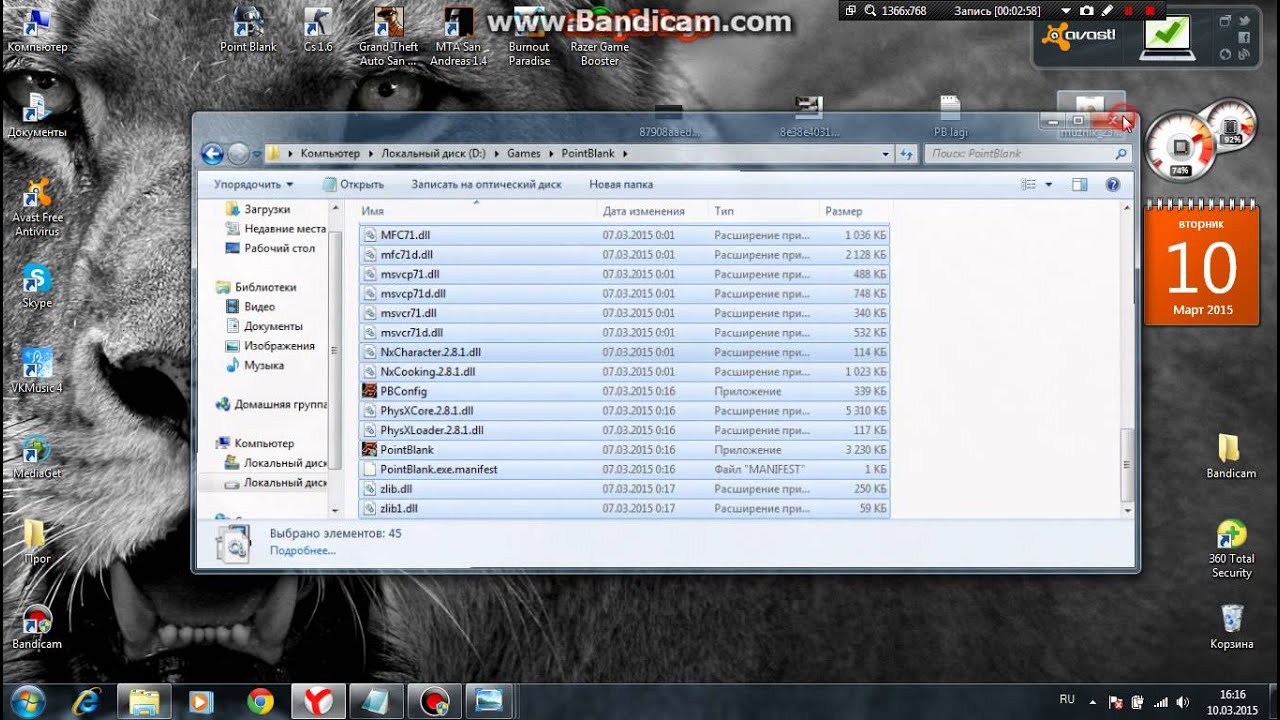This screenshot has height=720, width=1280.
Task: Launch Grand Theft Auto San Andreas shortcut
Action: [388, 36]
